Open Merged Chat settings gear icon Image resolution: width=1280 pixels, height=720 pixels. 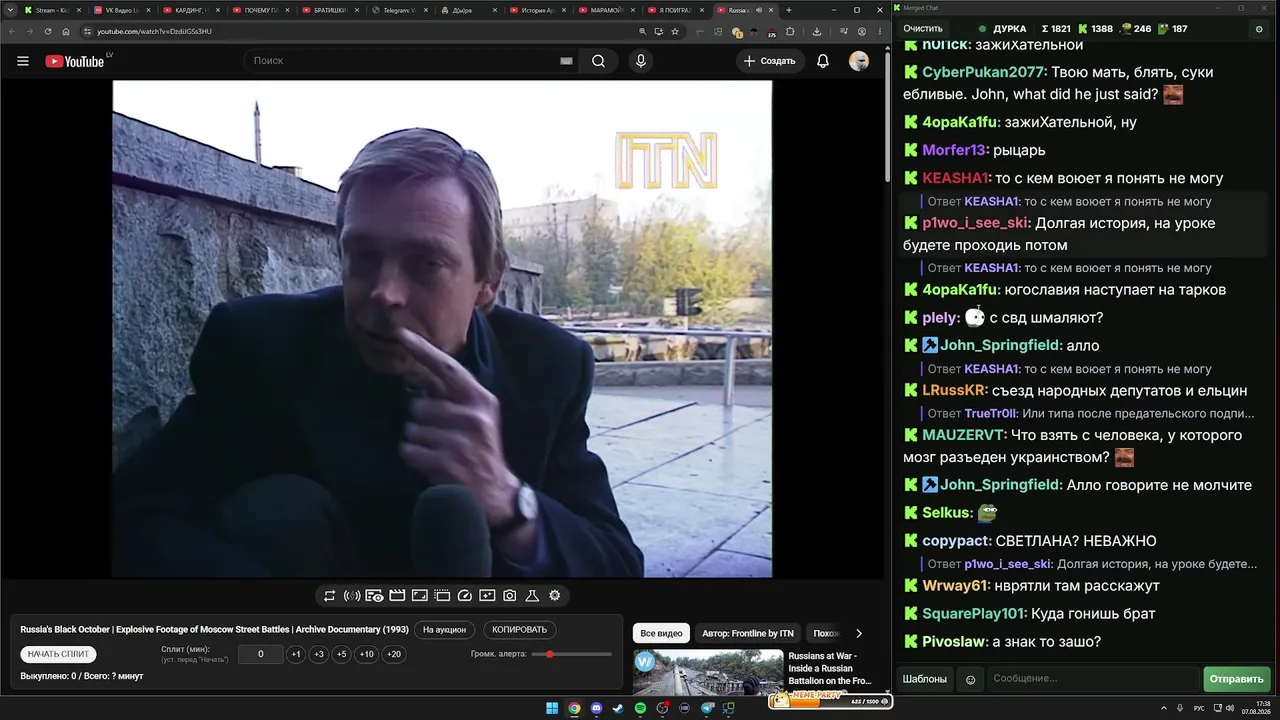tap(1259, 29)
